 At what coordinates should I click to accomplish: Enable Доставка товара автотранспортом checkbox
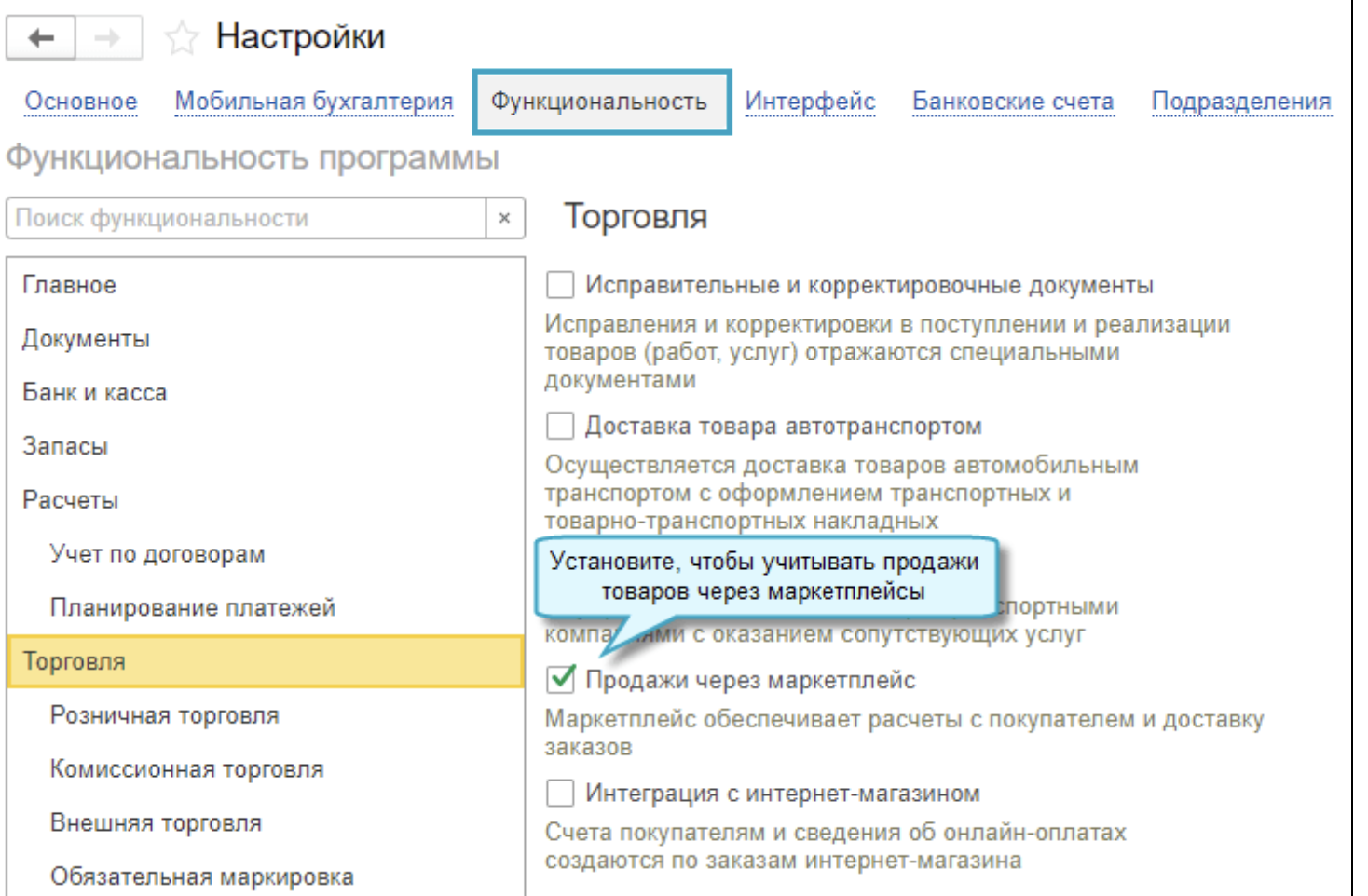point(560,427)
